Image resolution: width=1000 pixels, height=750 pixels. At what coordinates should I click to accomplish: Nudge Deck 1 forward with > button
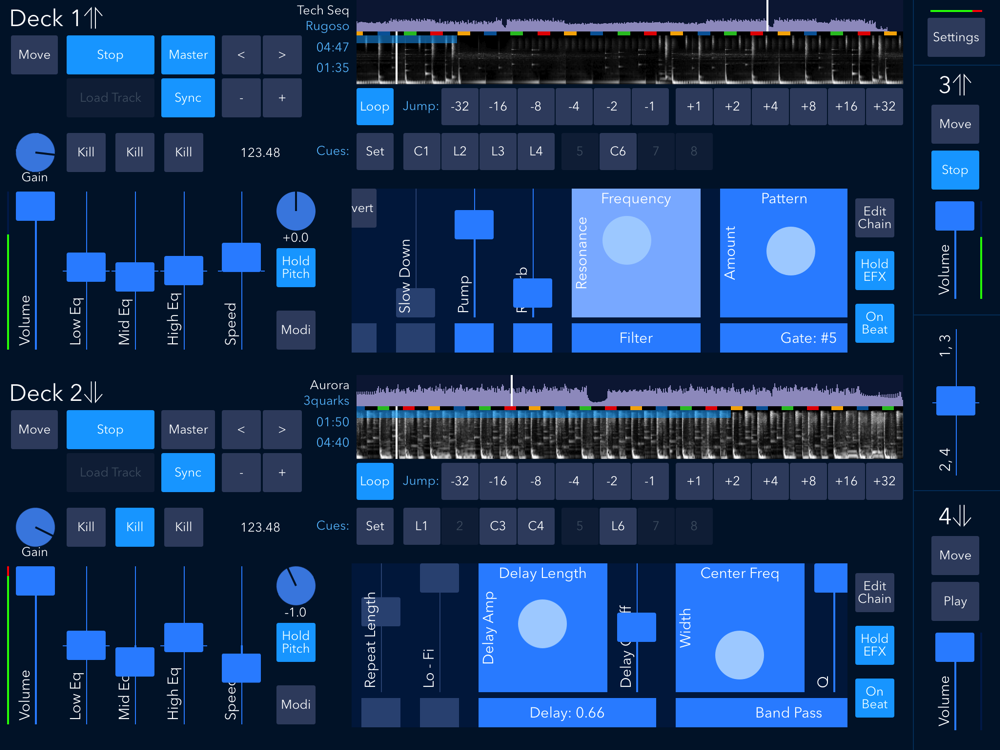click(x=282, y=55)
